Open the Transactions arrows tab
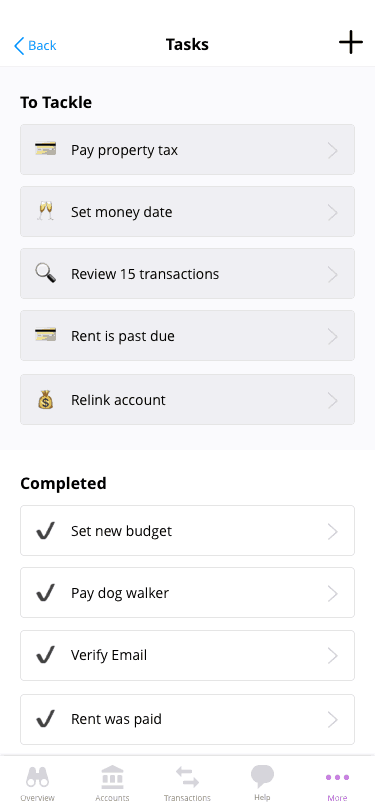Screen dimensions: 375x812 point(187,782)
